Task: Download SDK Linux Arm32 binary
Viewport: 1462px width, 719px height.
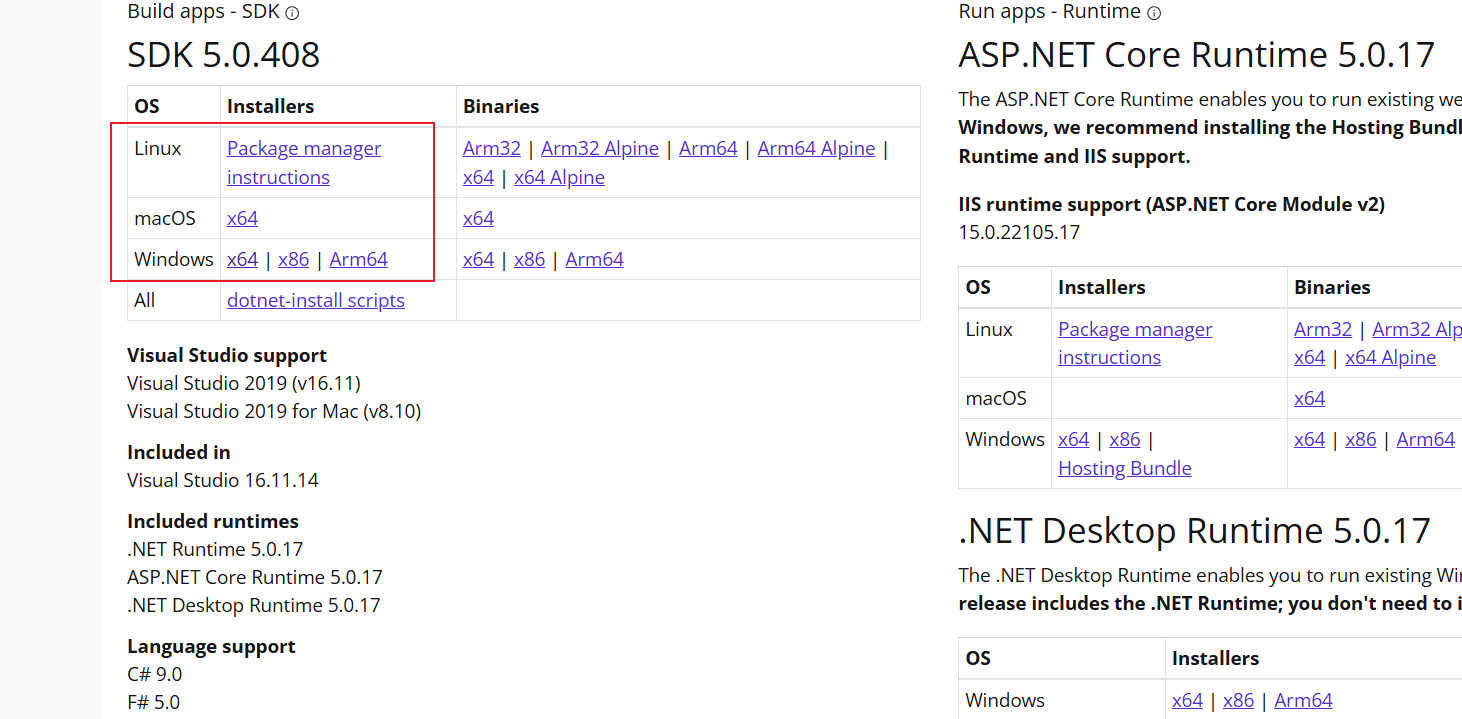Action: coord(491,148)
